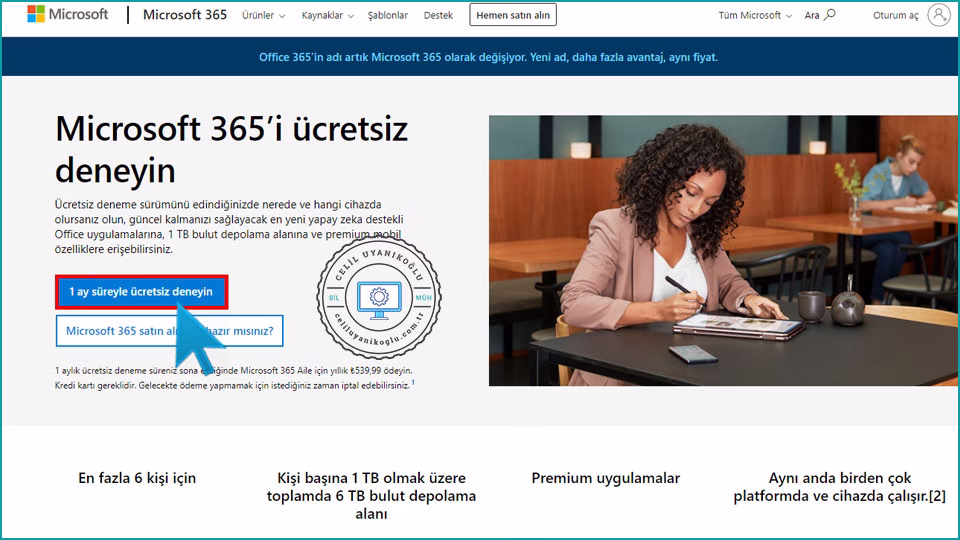This screenshot has width=960, height=540.
Task: Click the Microsoft logo
Action: click(67, 14)
